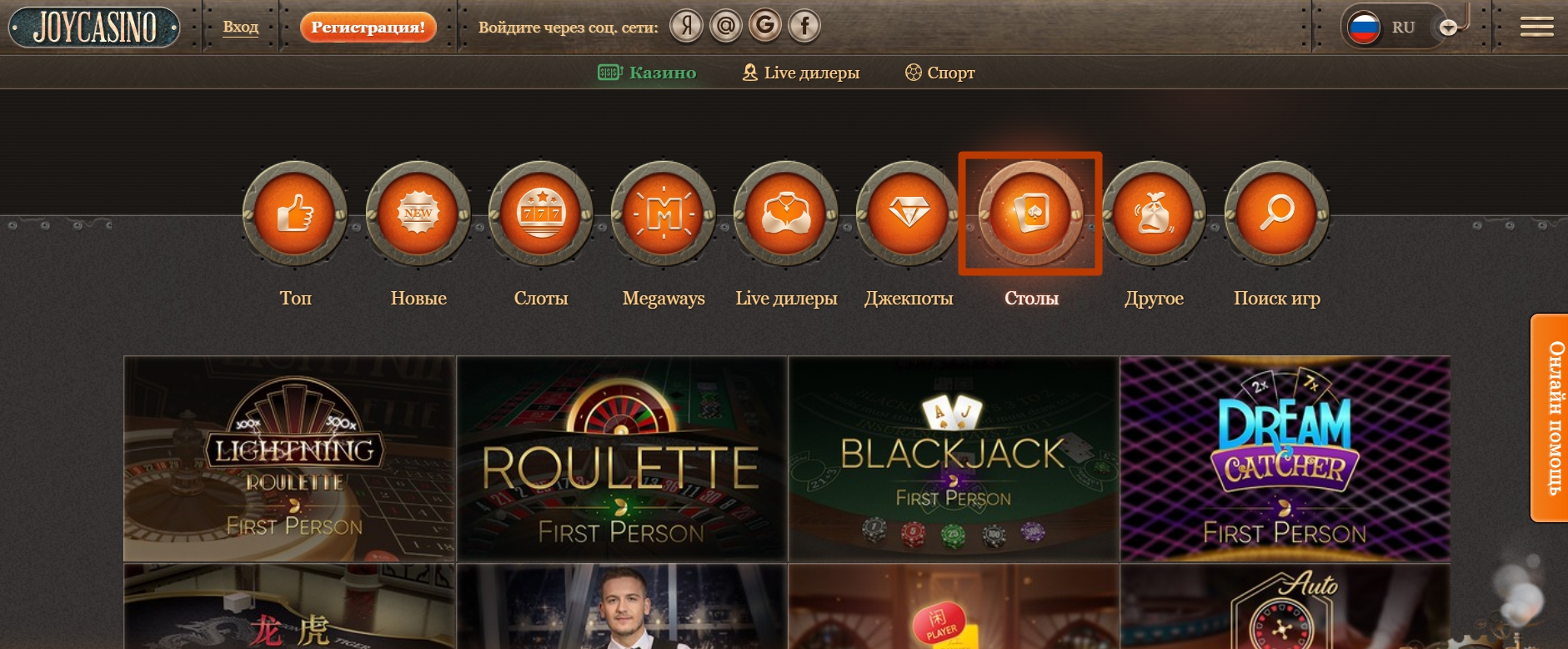Log in via Mail.ru @ icon
Screen dimensions: 1568x649
(x=726, y=27)
